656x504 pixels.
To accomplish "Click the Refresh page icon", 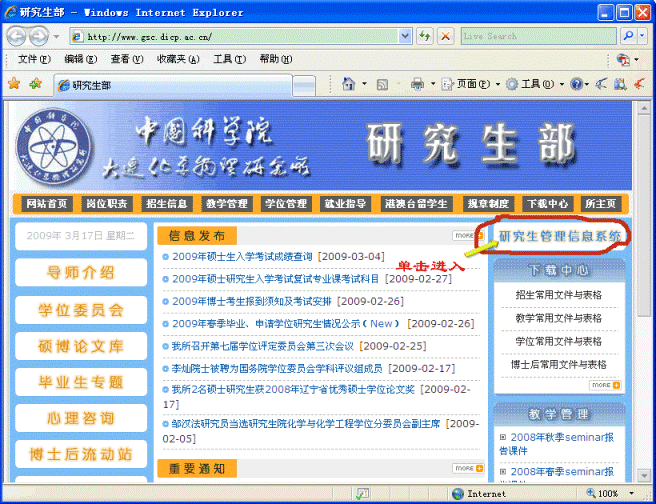I will (425, 36).
